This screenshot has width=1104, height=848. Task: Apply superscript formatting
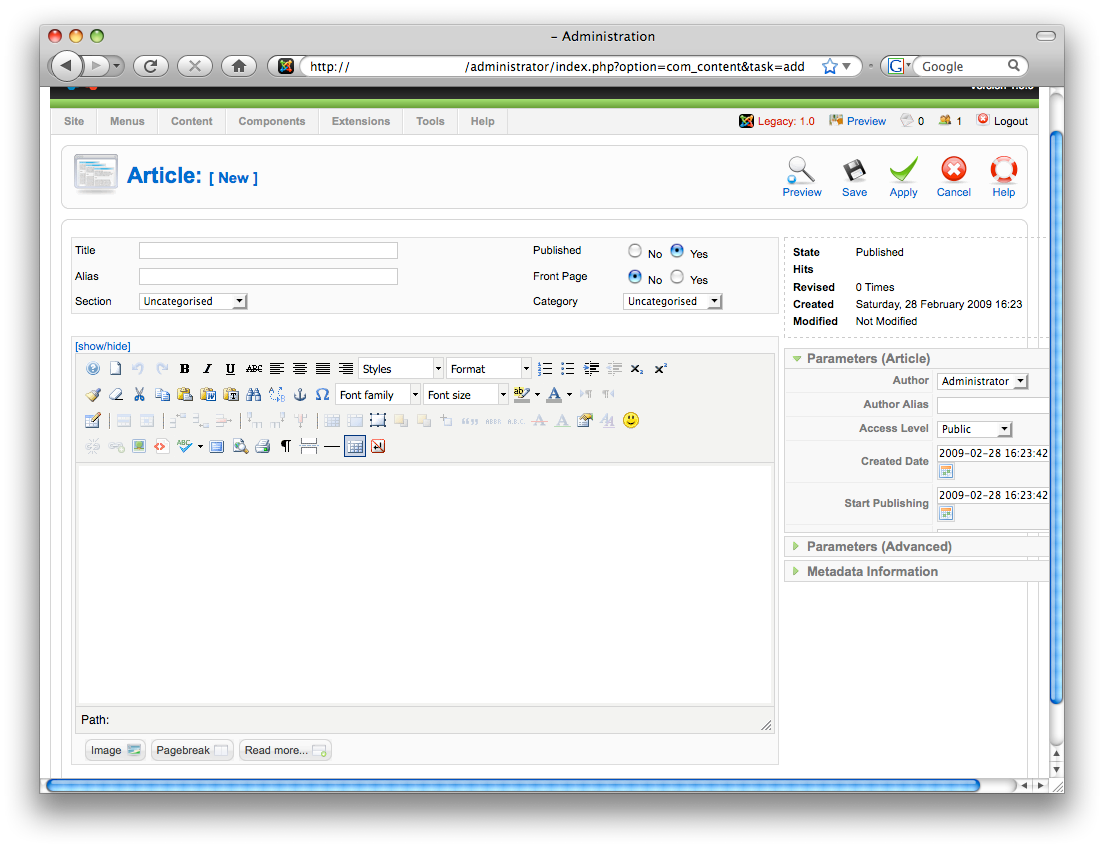point(660,368)
